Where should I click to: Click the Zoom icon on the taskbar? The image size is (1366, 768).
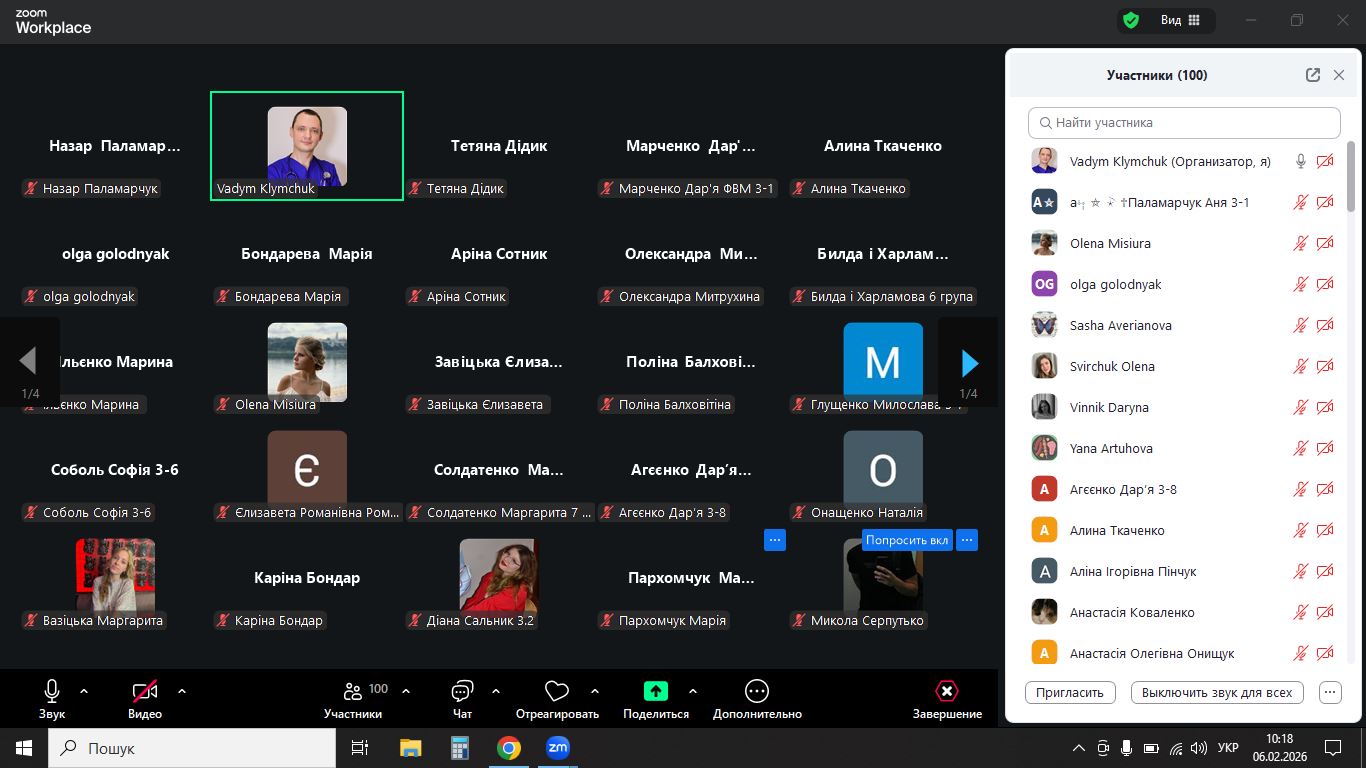point(558,748)
